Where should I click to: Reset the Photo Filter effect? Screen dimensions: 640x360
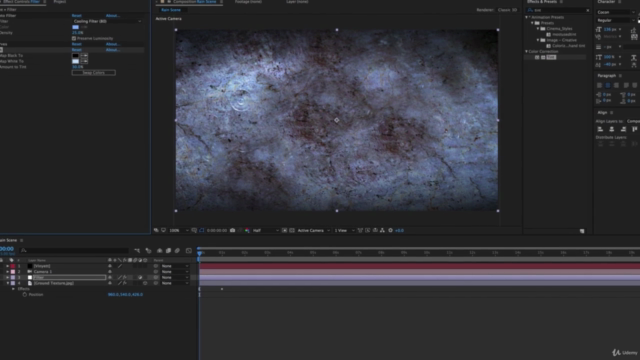pos(76,16)
